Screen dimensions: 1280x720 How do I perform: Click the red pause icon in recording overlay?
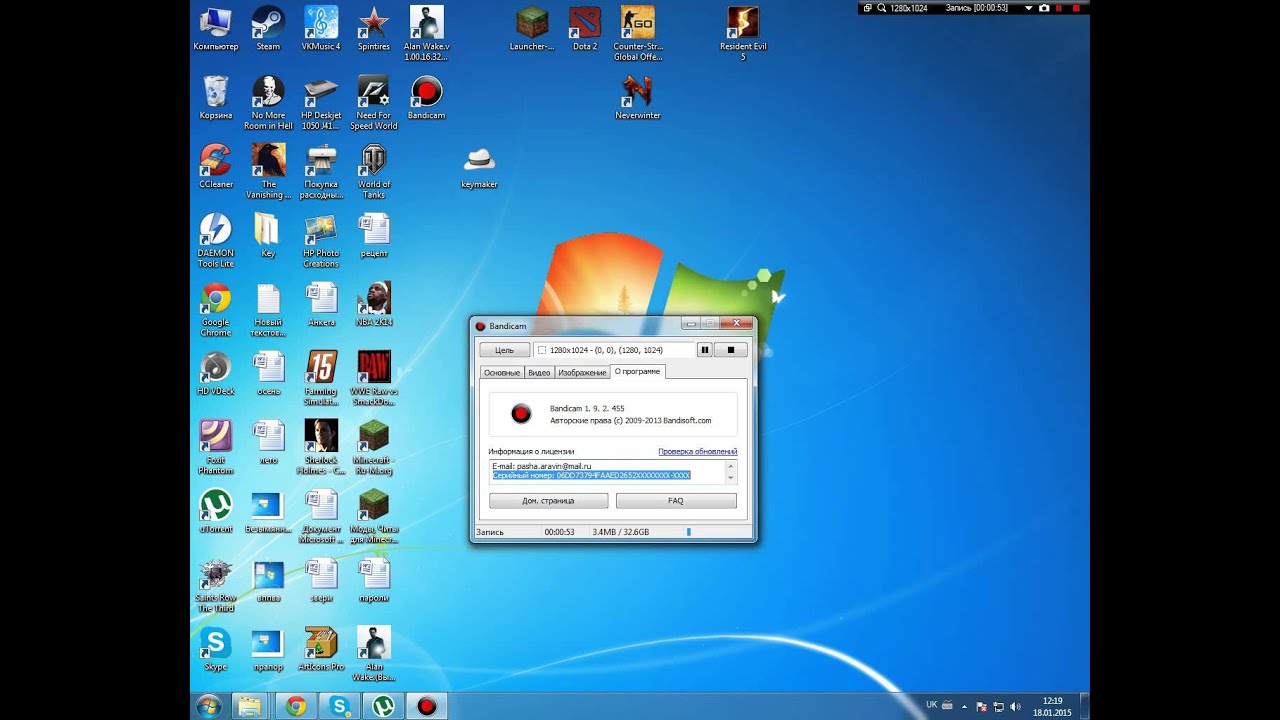(1059, 8)
